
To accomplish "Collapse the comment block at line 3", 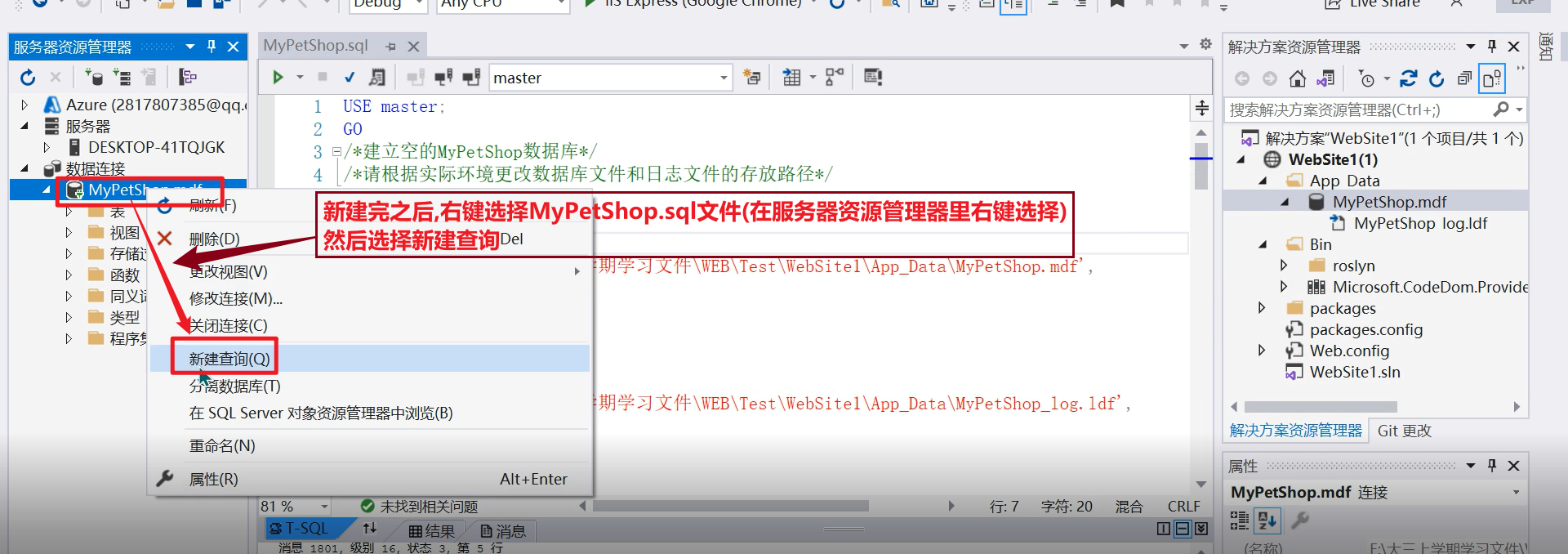I will (x=336, y=152).
